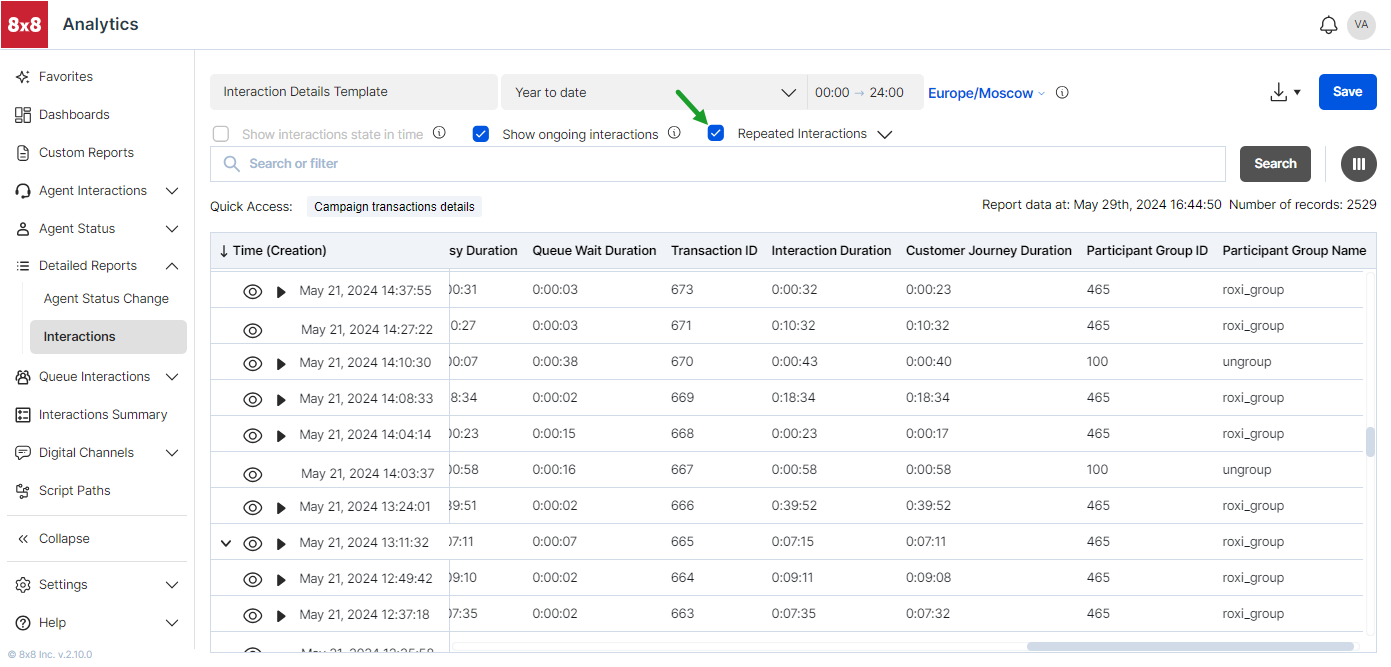Uncheck Repeated Interactions checkbox
Viewport: 1391px width, 667px height.
point(716,133)
